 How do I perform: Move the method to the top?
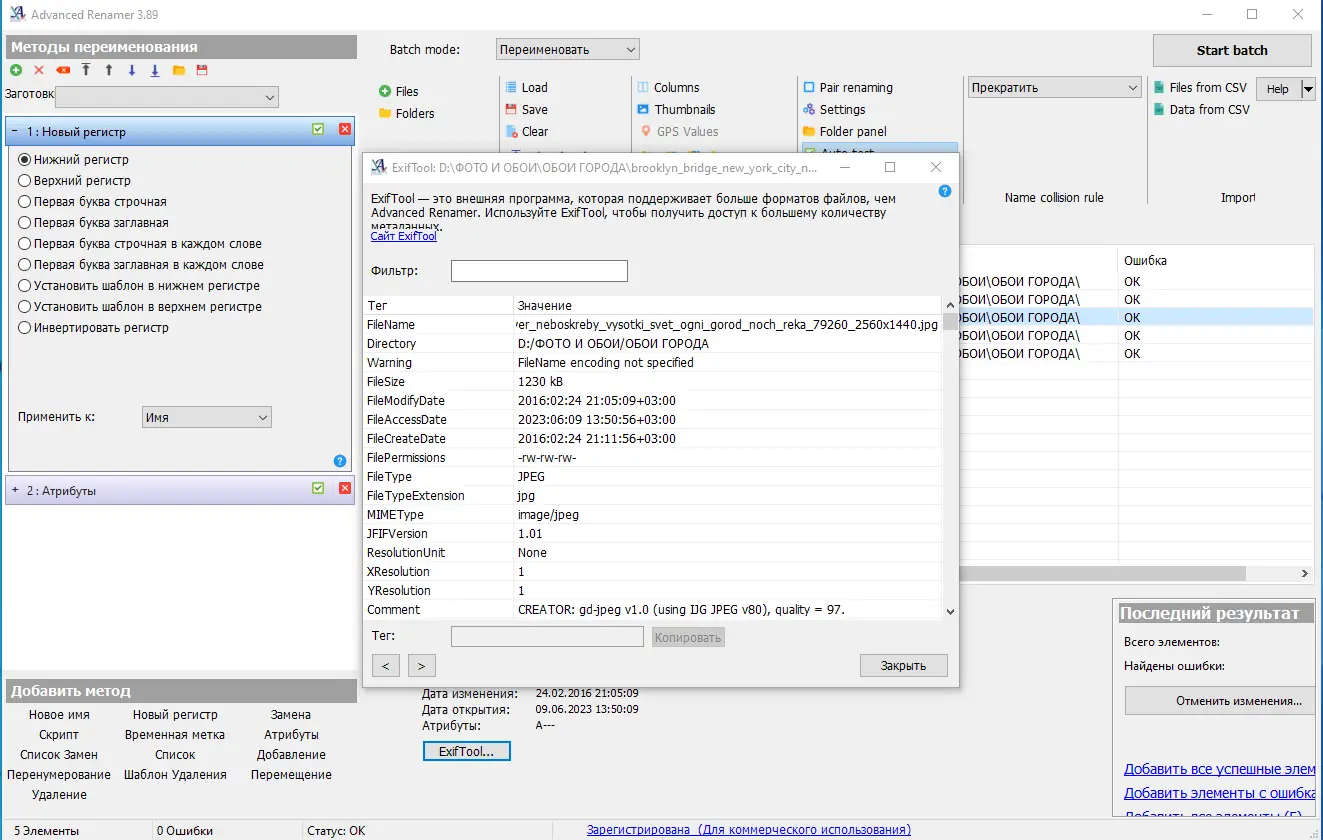click(86, 70)
